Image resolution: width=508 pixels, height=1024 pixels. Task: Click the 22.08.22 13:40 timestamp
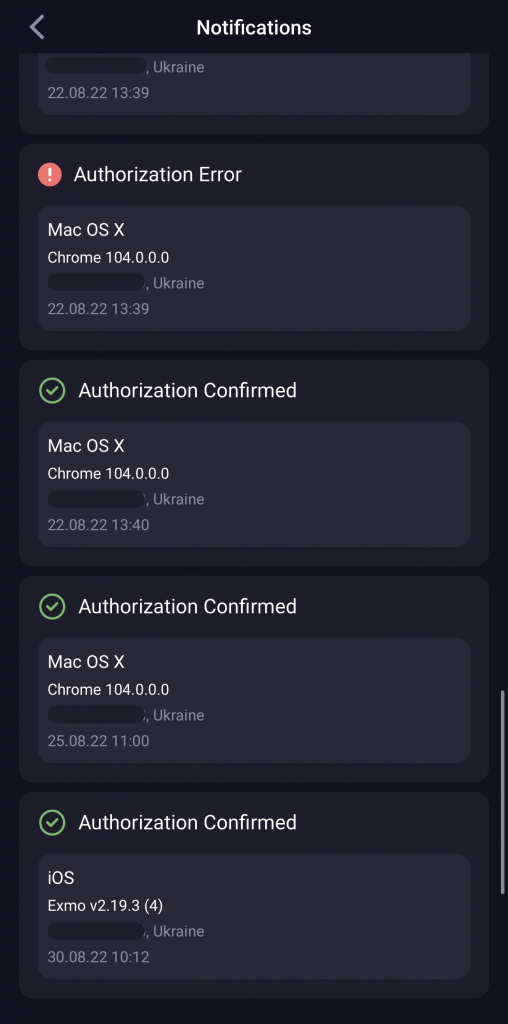coord(99,525)
